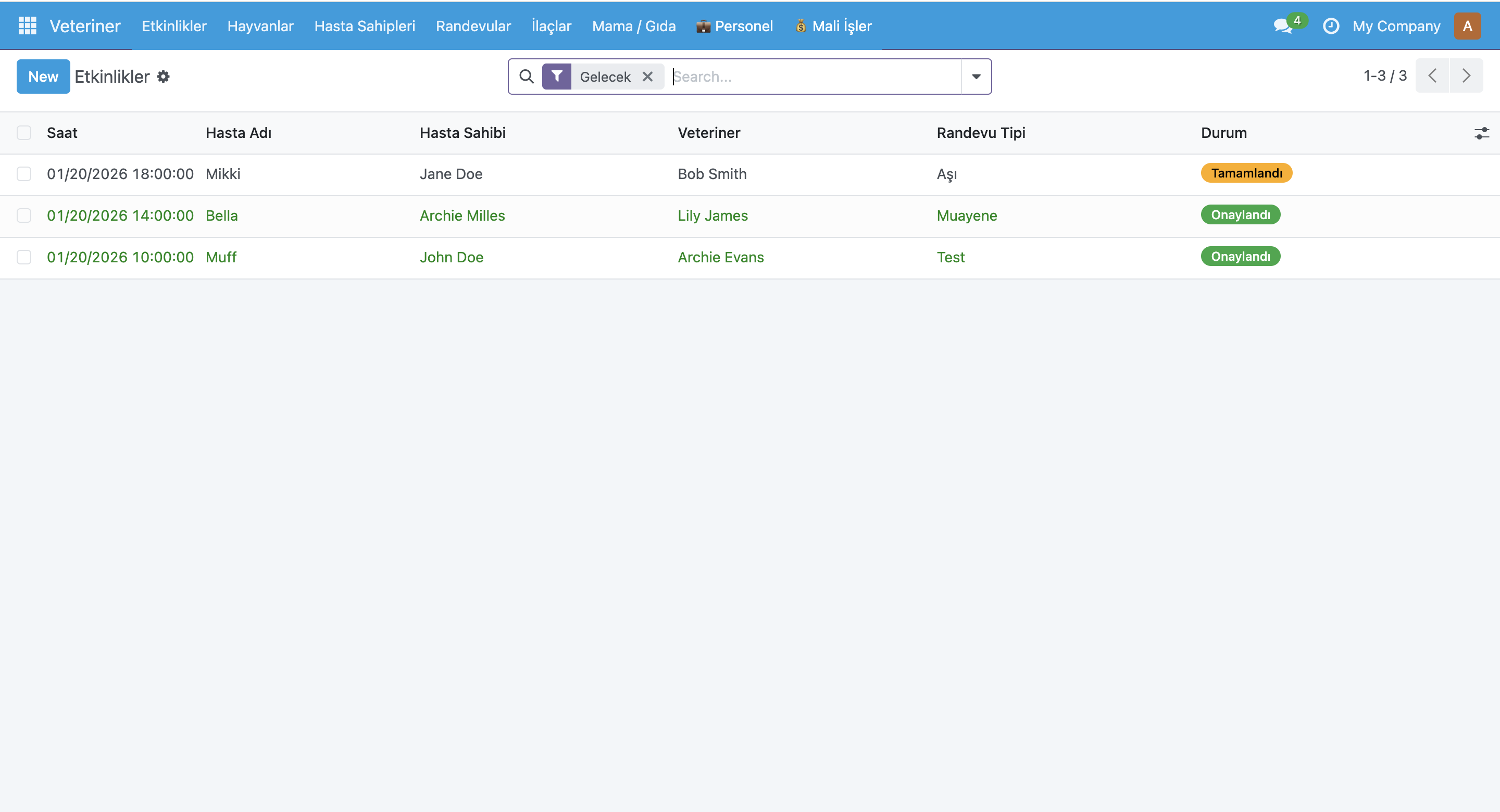The image size is (1500, 812).
Task: Open the activities clock icon
Action: (1331, 26)
